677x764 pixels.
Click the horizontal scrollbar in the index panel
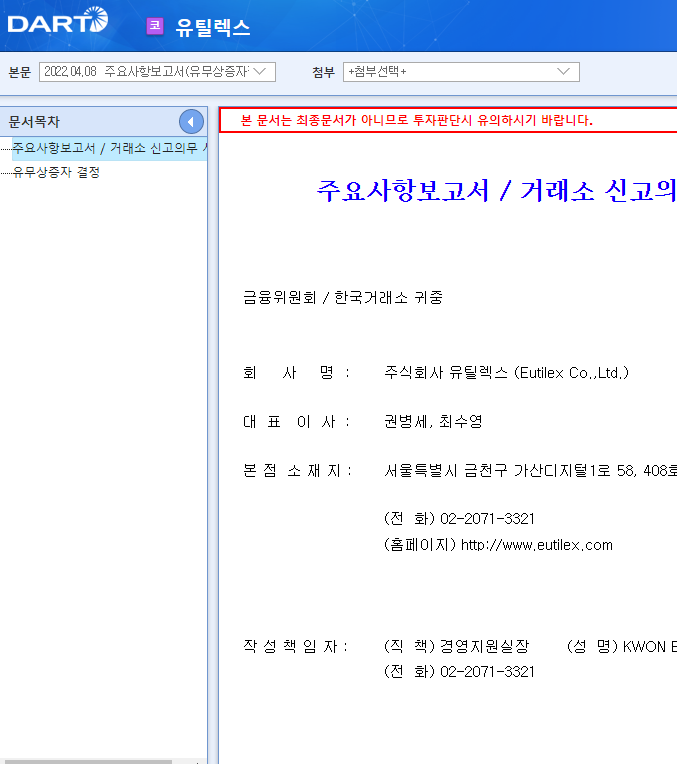pyautogui.click(x=88, y=761)
